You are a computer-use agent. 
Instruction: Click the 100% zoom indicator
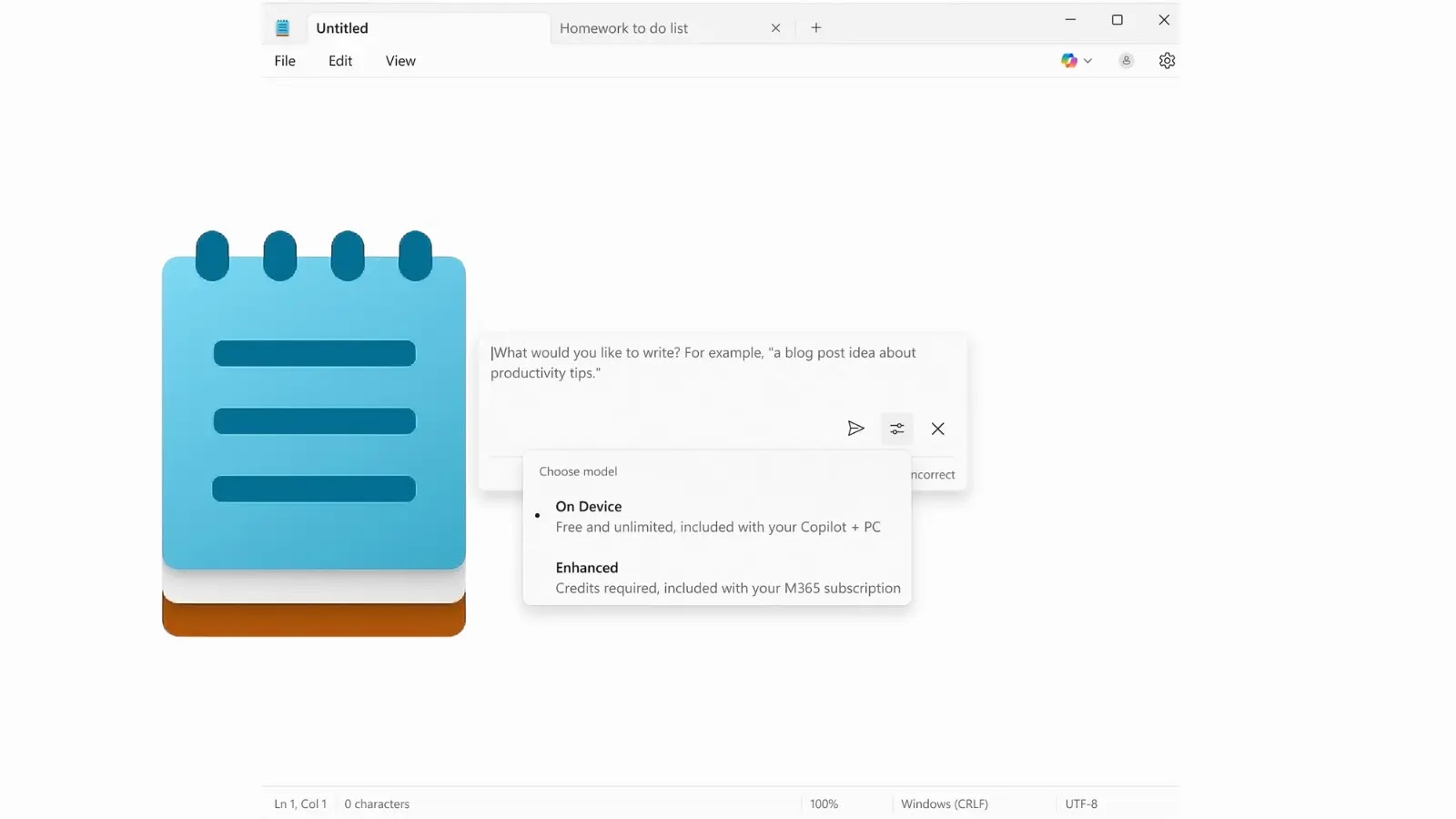coord(824,804)
